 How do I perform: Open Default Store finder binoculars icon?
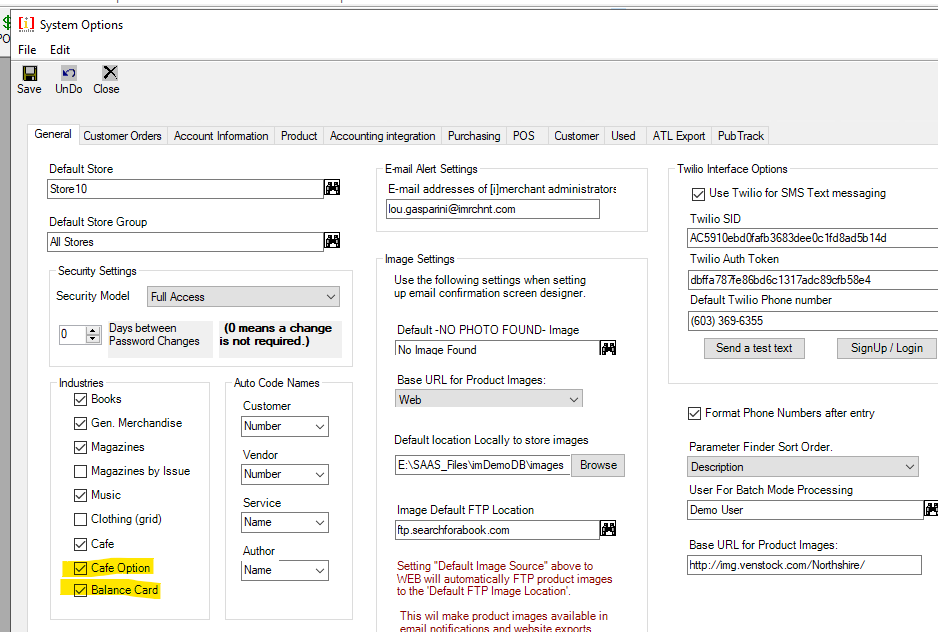click(x=332, y=188)
